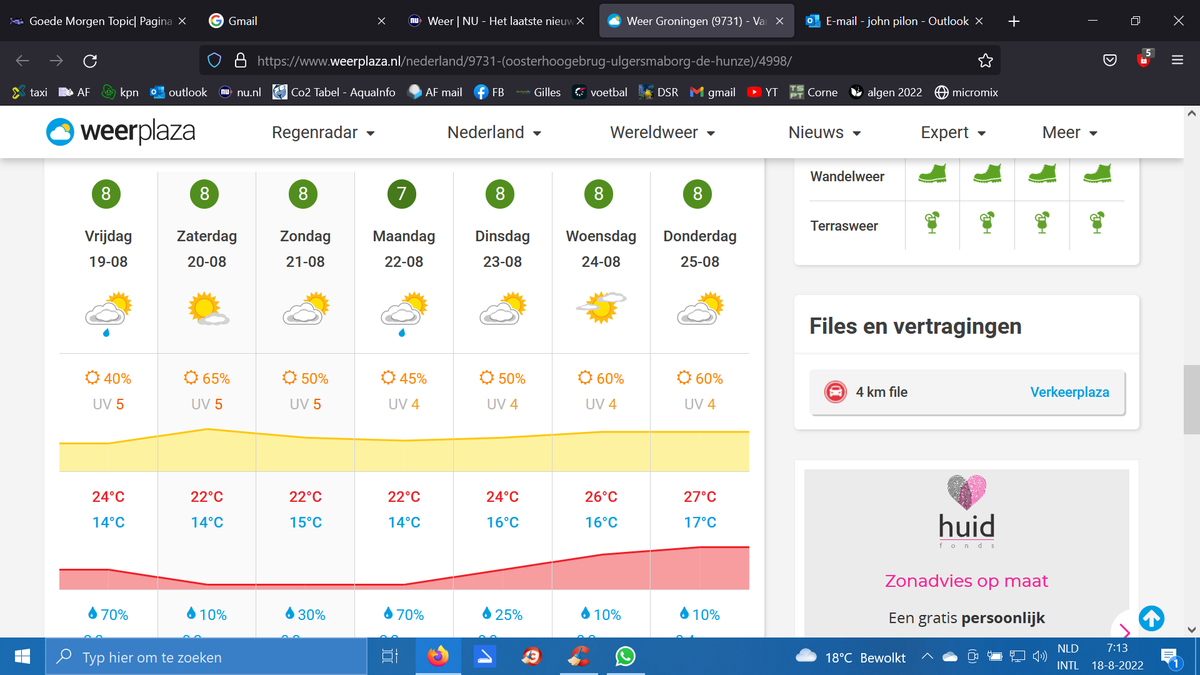
Task: Open the YT bookmark
Action: click(x=763, y=92)
